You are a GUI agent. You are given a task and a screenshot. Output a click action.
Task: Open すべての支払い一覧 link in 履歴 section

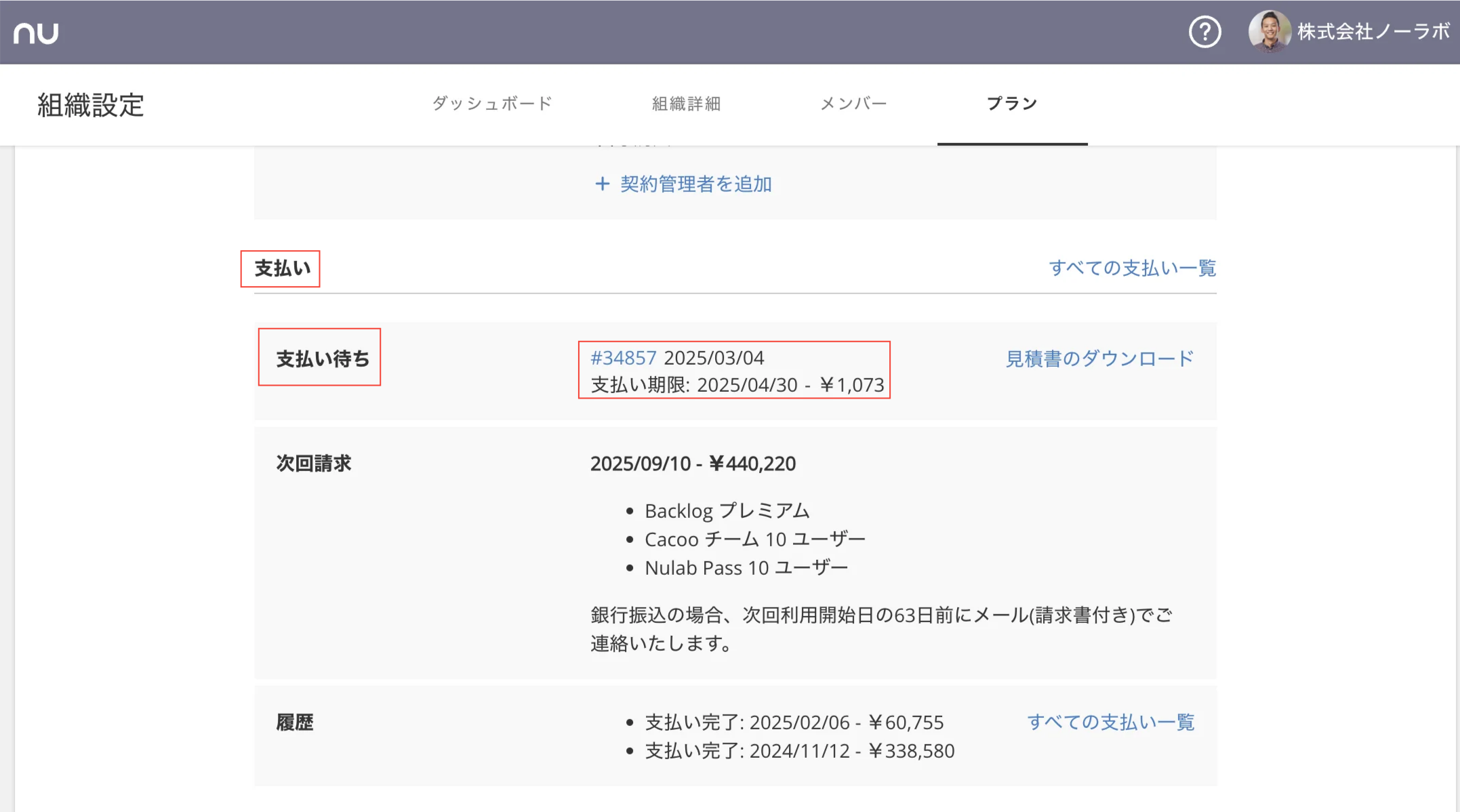[x=1110, y=722]
